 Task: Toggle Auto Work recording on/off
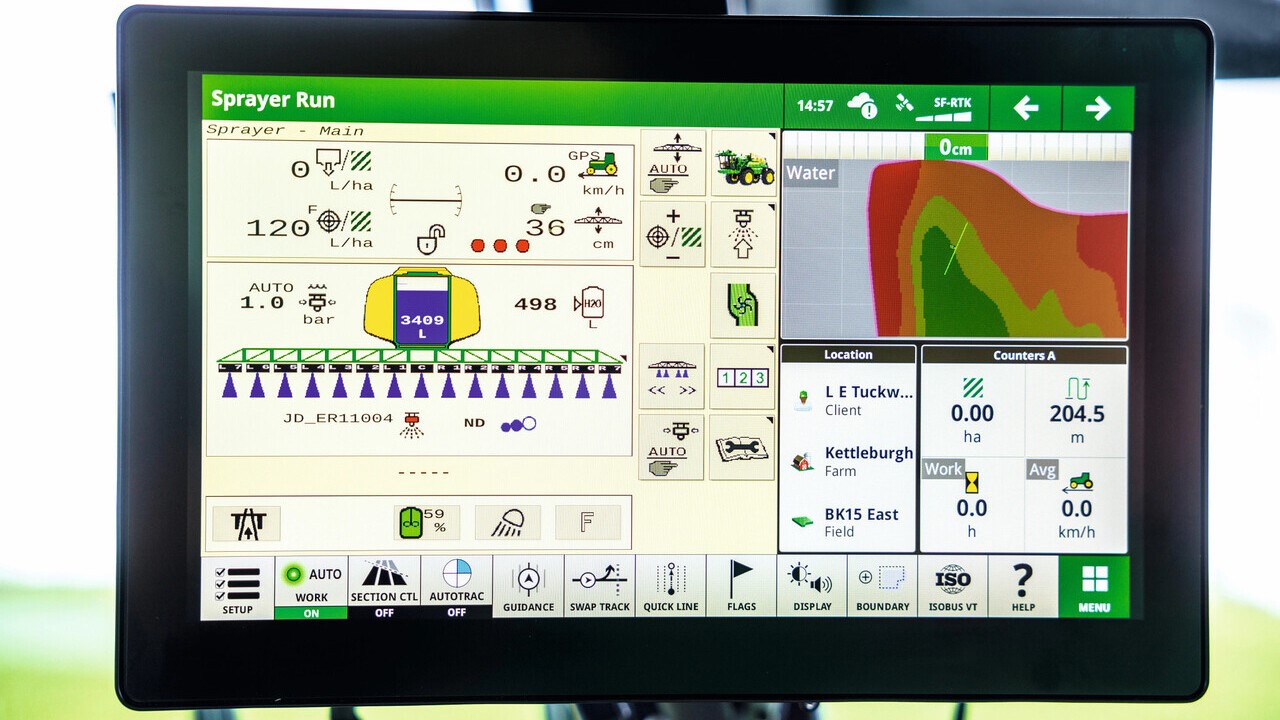311,588
